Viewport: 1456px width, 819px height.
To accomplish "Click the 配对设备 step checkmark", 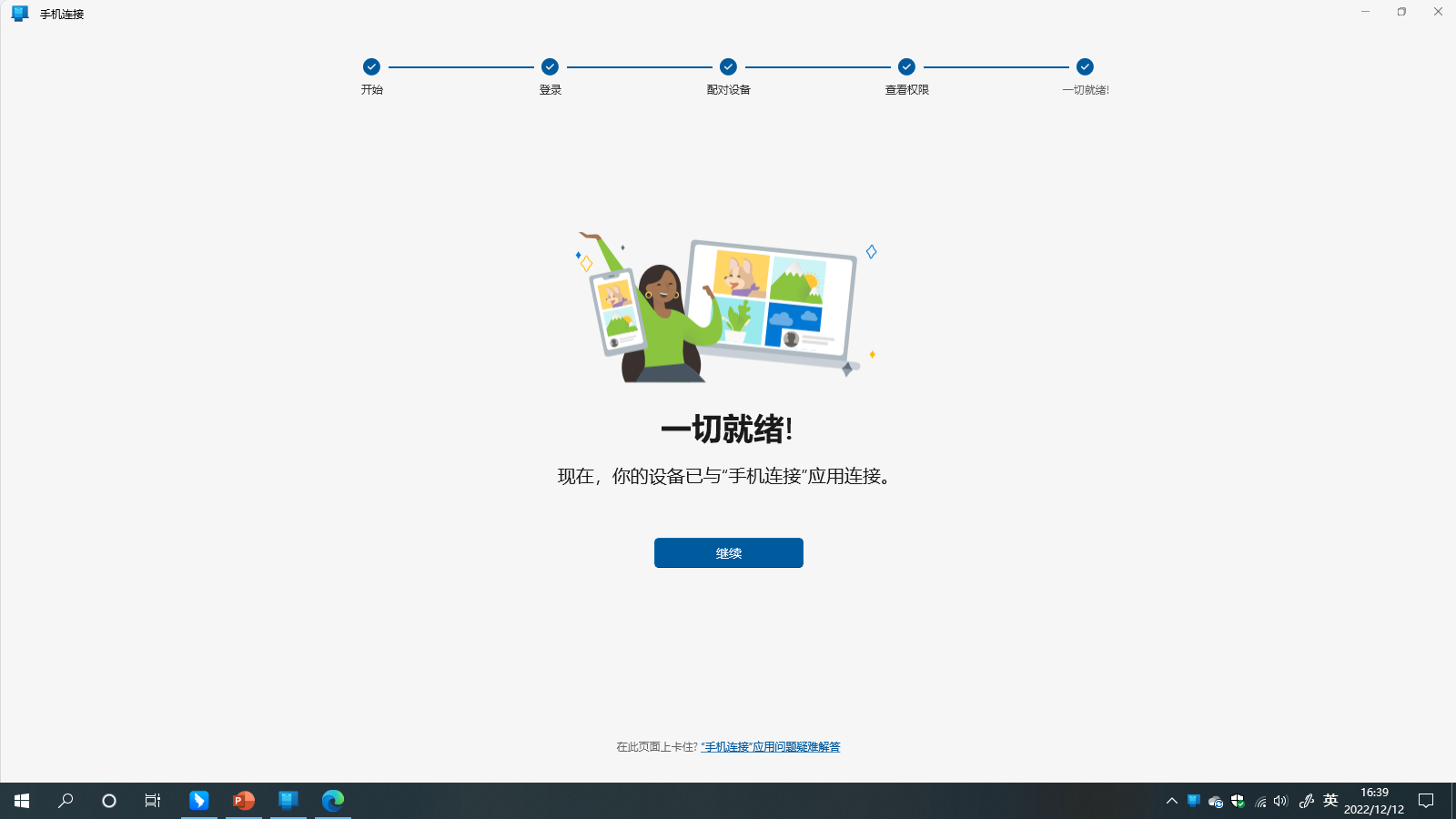I will 728,66.
